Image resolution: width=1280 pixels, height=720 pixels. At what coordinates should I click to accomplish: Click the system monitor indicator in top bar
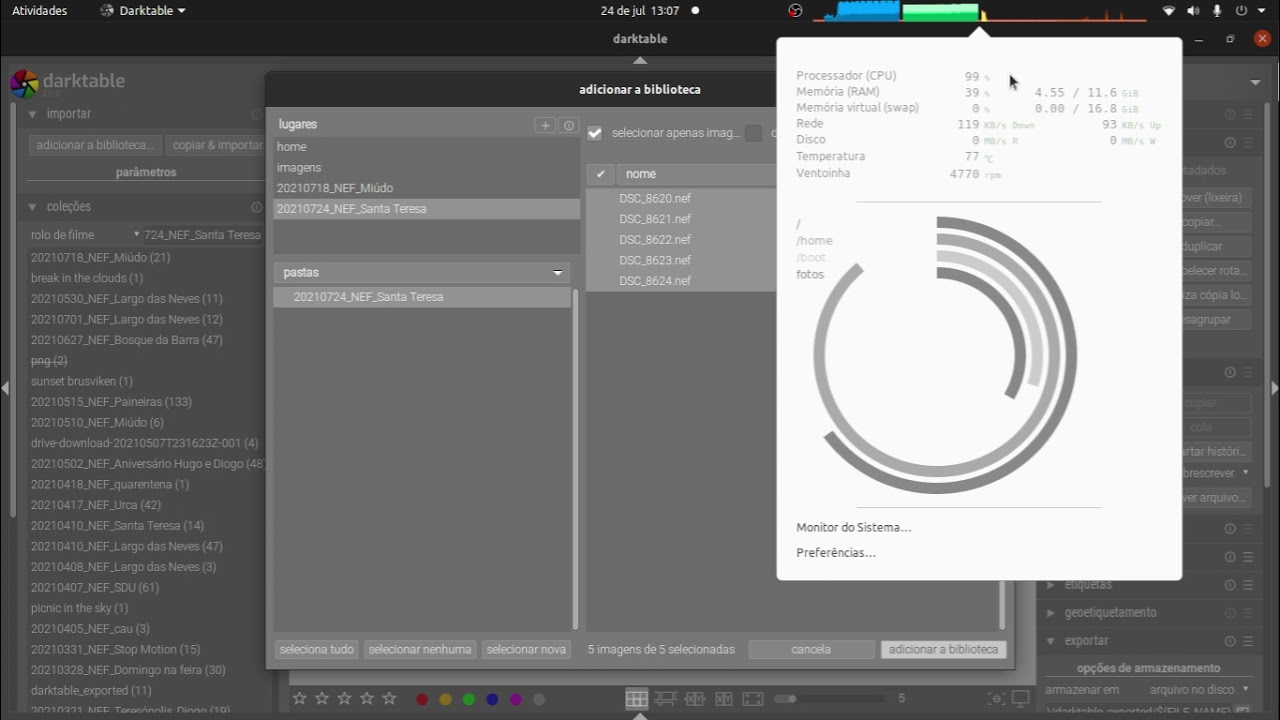978,12
